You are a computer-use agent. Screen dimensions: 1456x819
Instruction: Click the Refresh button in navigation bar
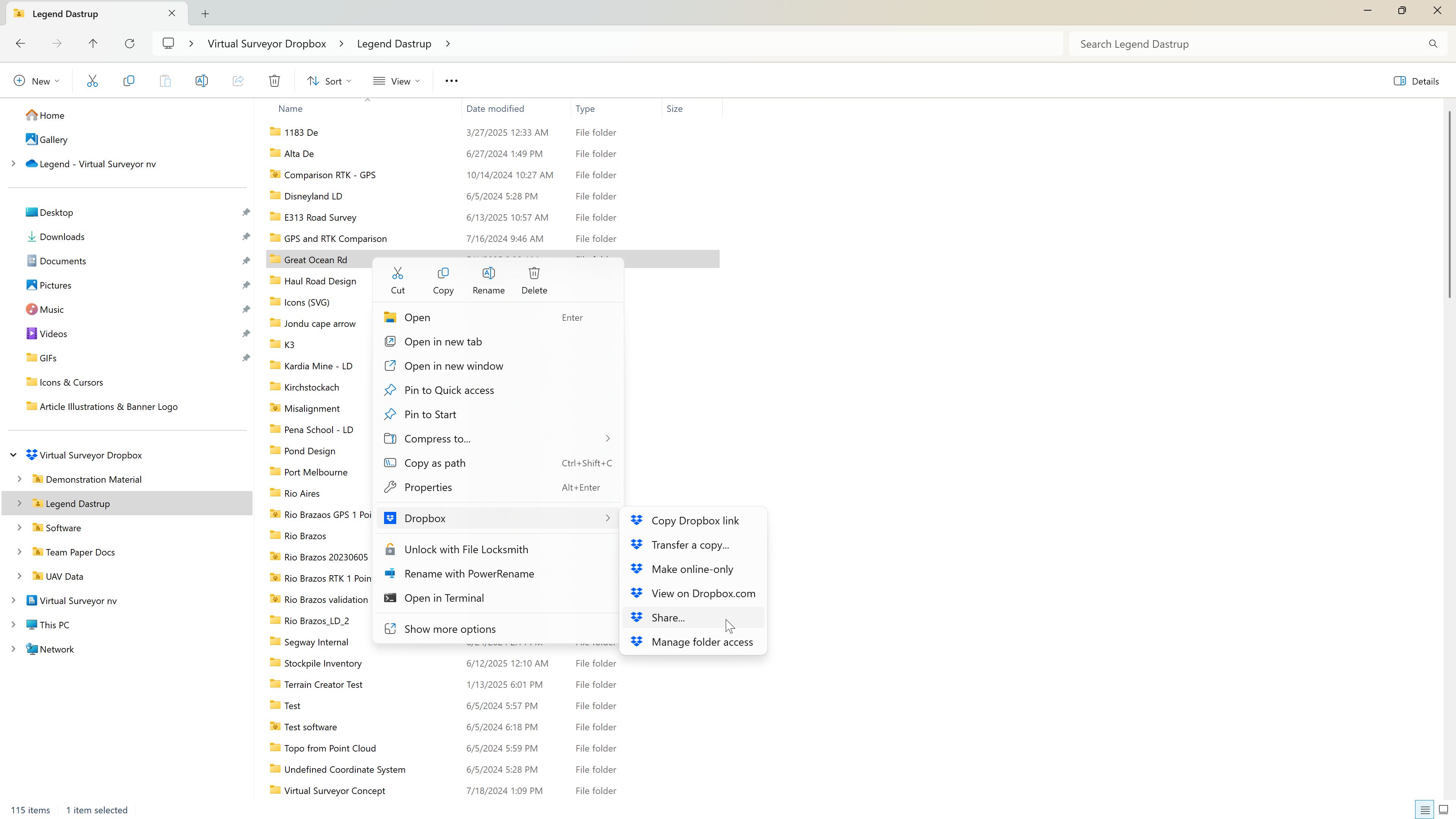[129, 44]
